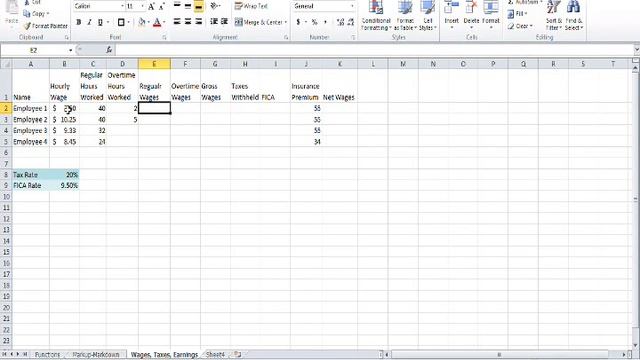Toggle middle vertical align
The height and width of the screenshot is (360, 640).
click(x=188, y=7)
